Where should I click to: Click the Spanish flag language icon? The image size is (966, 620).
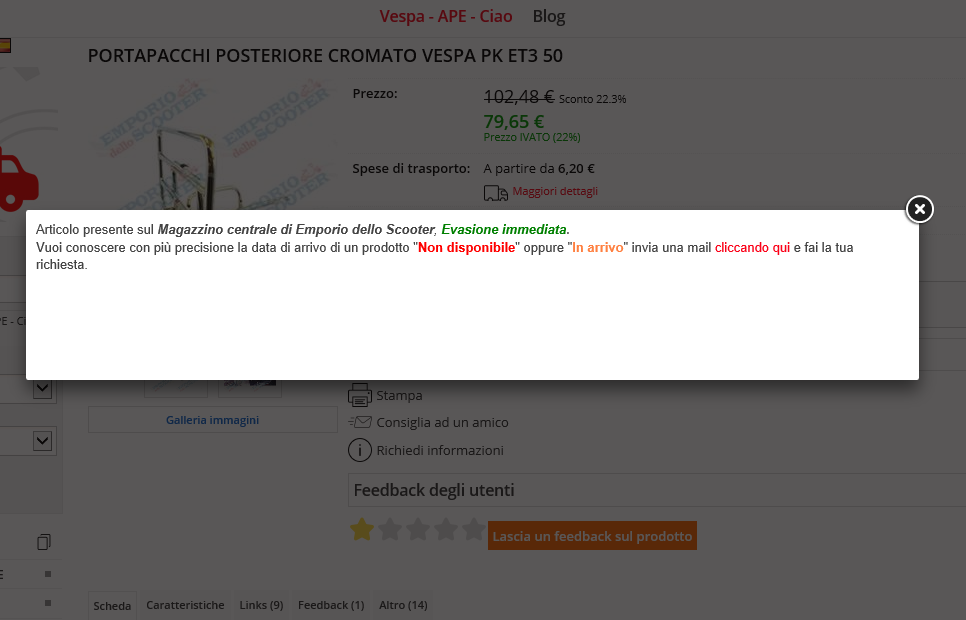pyautogui.click(x=5, y=45)
